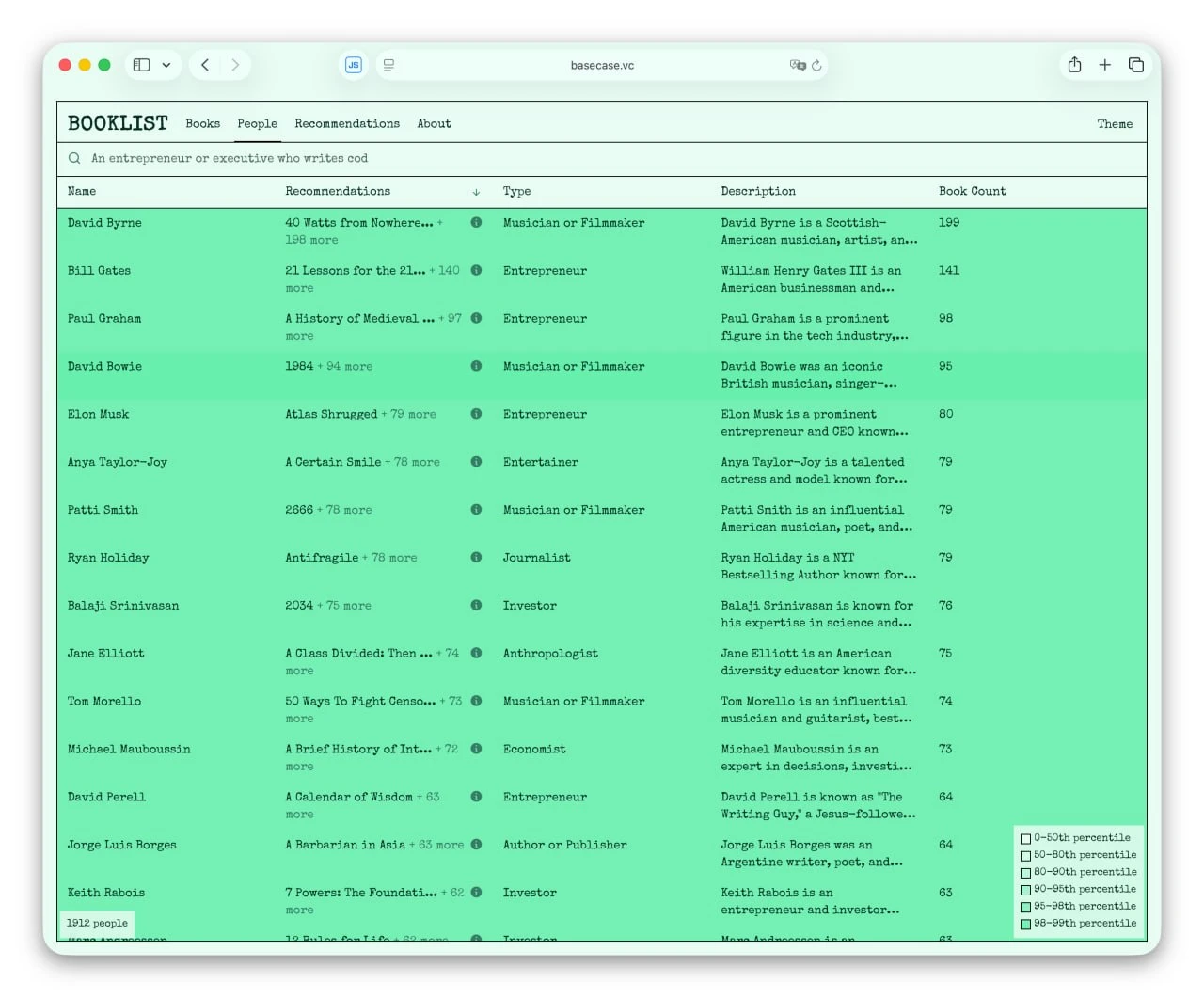Toggle the 98-99th percentile checkbox
The height and width of the screenshot is (998, 1204).
[1026, 925]
